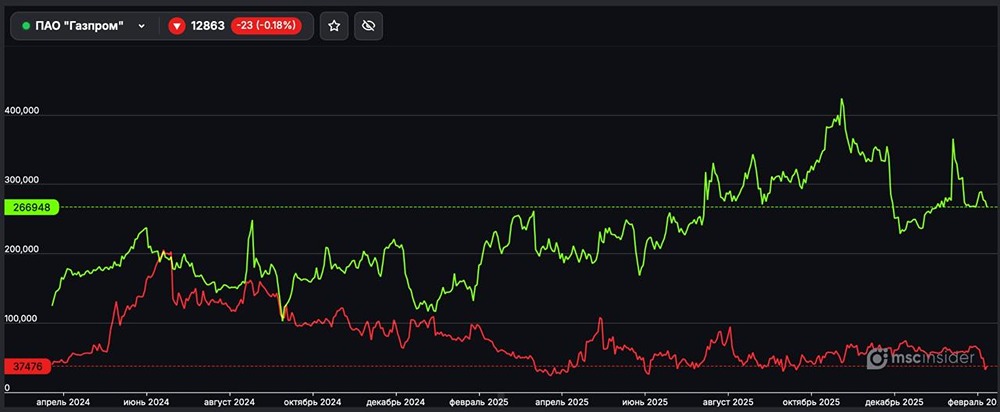Click the 12863 current value
Image resolution: width=1000 pixels, height=412 pixels.
coord(208,26)
